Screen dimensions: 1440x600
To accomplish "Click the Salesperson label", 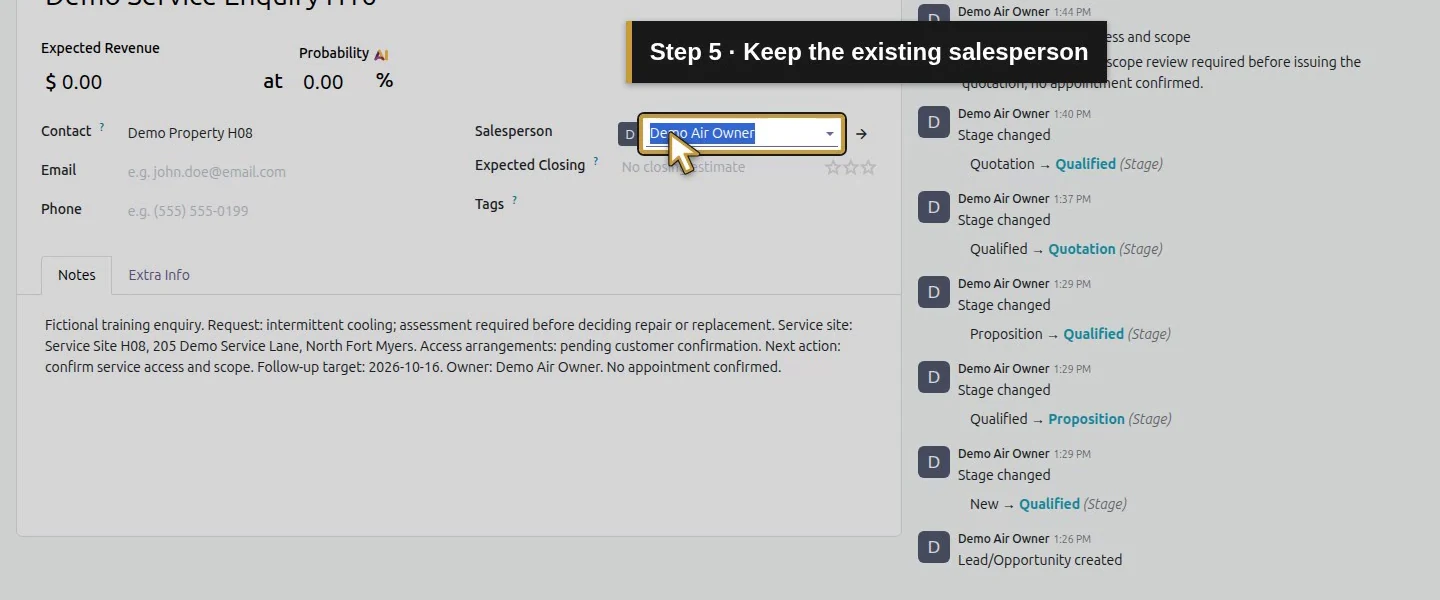I will coord(513,131).
